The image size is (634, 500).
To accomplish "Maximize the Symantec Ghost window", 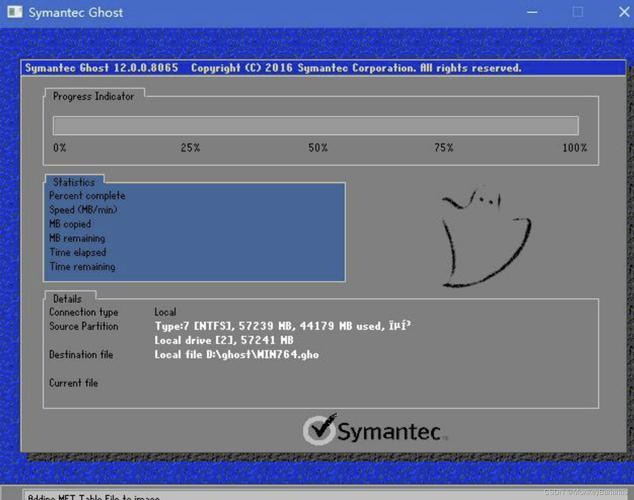I will (x=578, y=12).
